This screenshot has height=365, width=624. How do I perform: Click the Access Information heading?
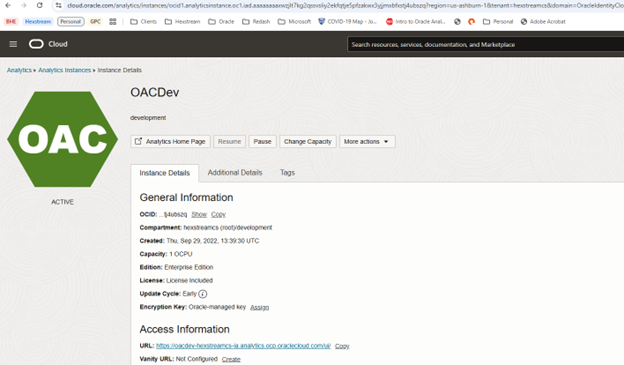pos(185,329)
